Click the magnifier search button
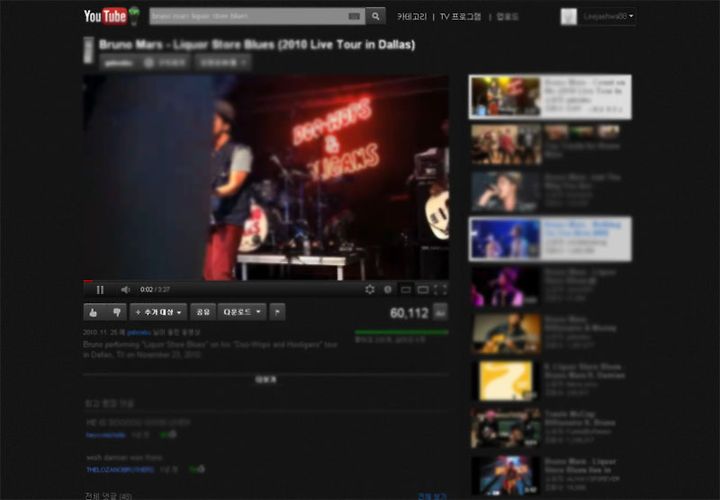The width and height of the screenshot is (720, 500). [376, 17]
